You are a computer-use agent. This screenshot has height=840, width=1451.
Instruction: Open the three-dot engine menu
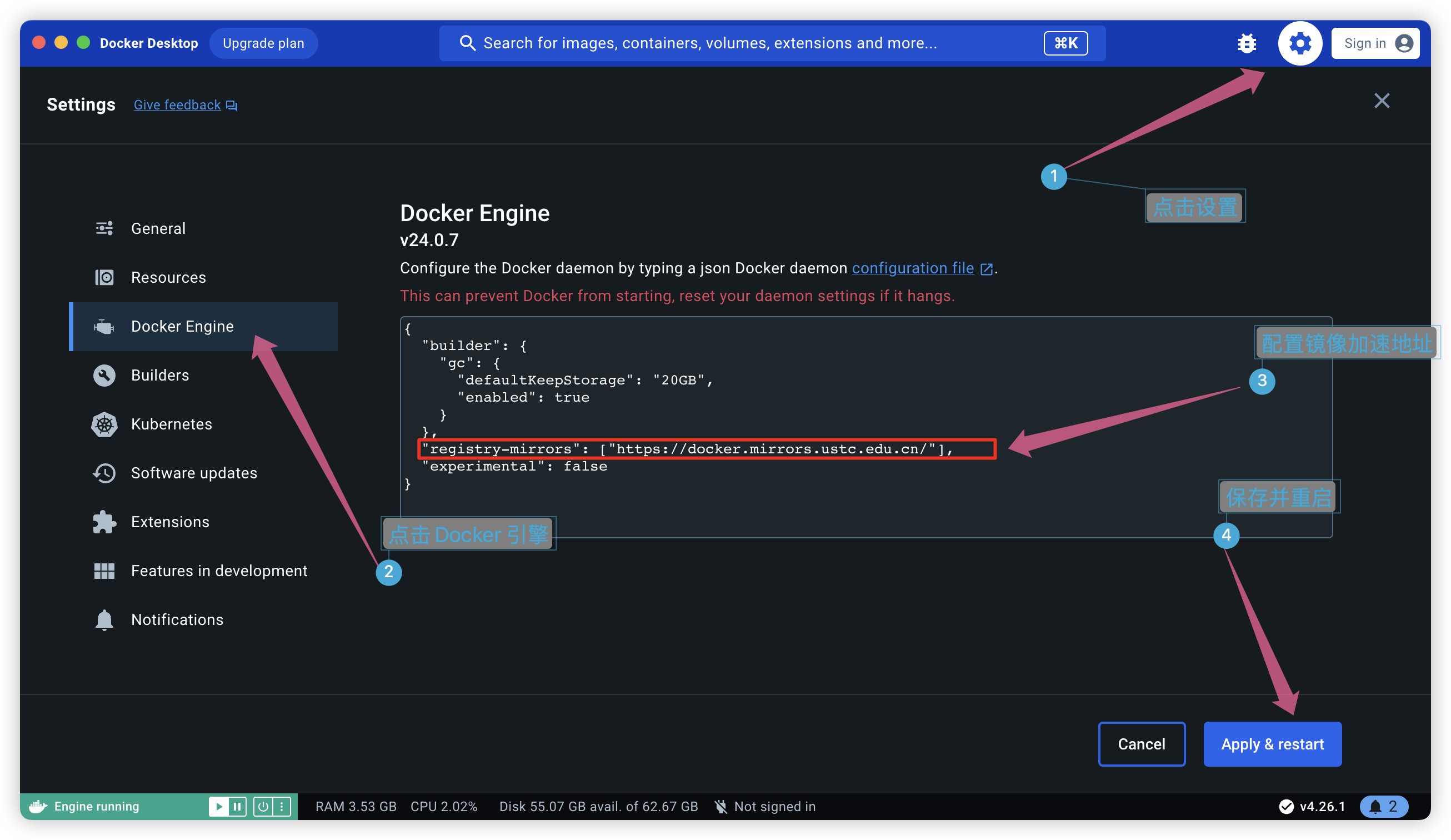click(282, 807)
